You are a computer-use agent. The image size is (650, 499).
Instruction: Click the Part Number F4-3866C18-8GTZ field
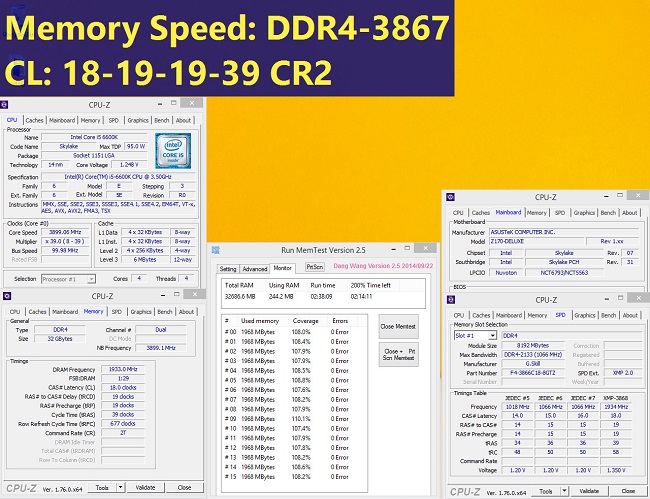click(533, 373)
